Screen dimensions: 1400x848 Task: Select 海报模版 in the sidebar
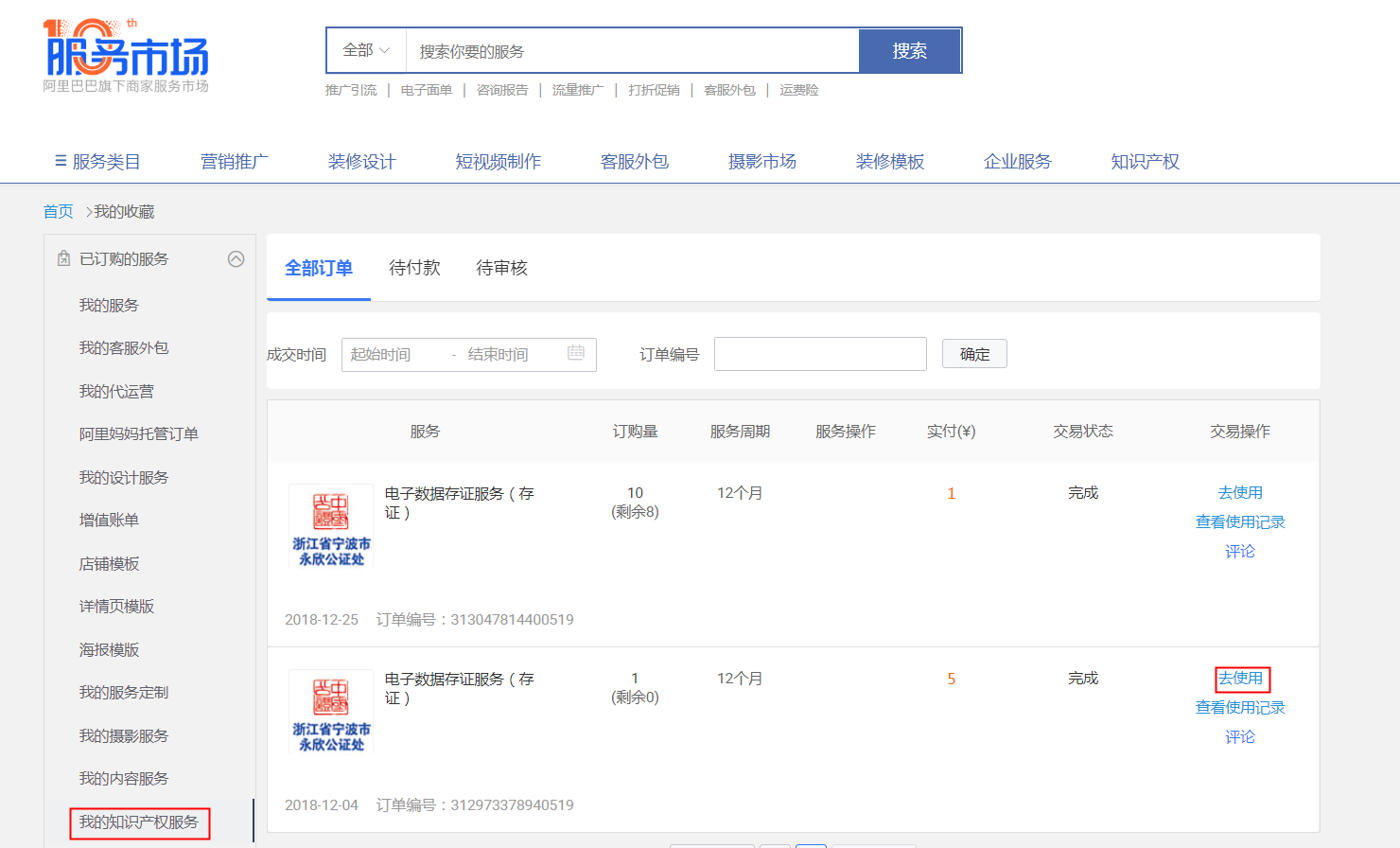pyautogui.click(x=109, y=649)
